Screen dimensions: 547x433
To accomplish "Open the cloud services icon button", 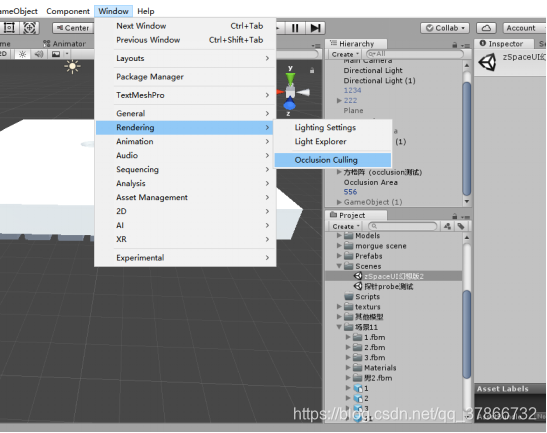I will point(486,28).
